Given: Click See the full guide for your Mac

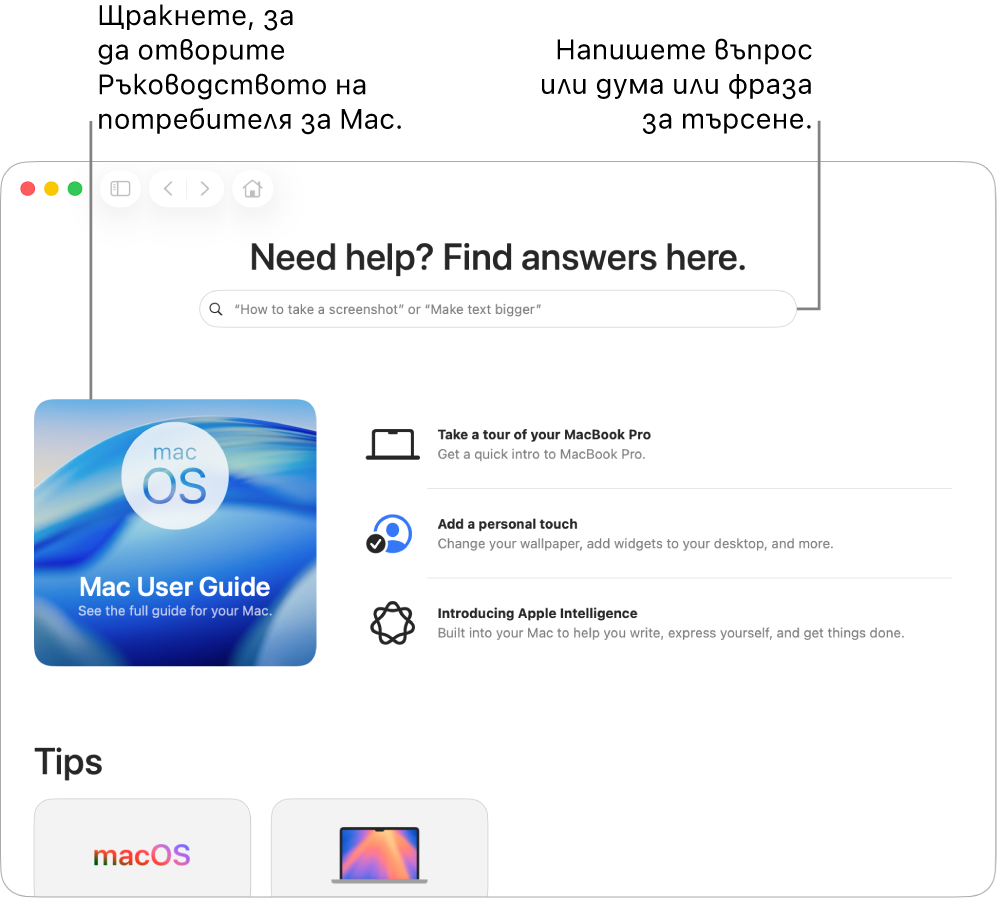Looking at the screenshot, I should [x=175, y=611].
